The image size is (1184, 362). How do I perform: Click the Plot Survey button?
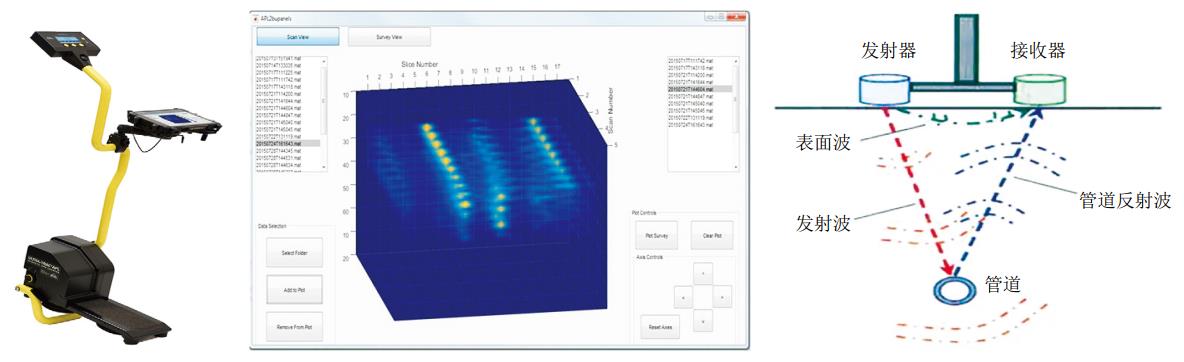(x=657, y=236)
